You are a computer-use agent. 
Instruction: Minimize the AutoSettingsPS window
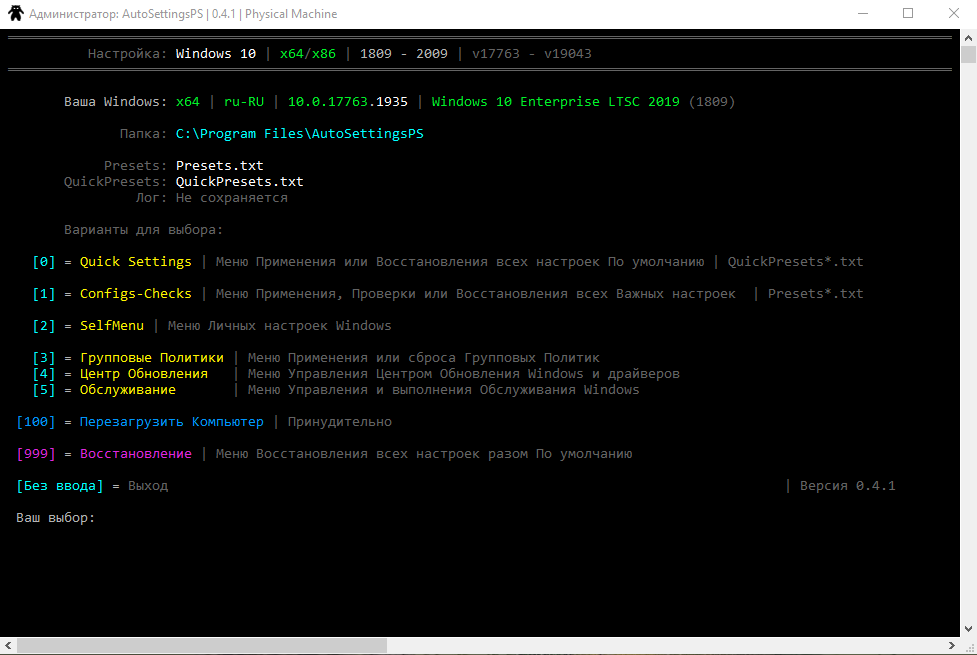(x=863, y=14)
